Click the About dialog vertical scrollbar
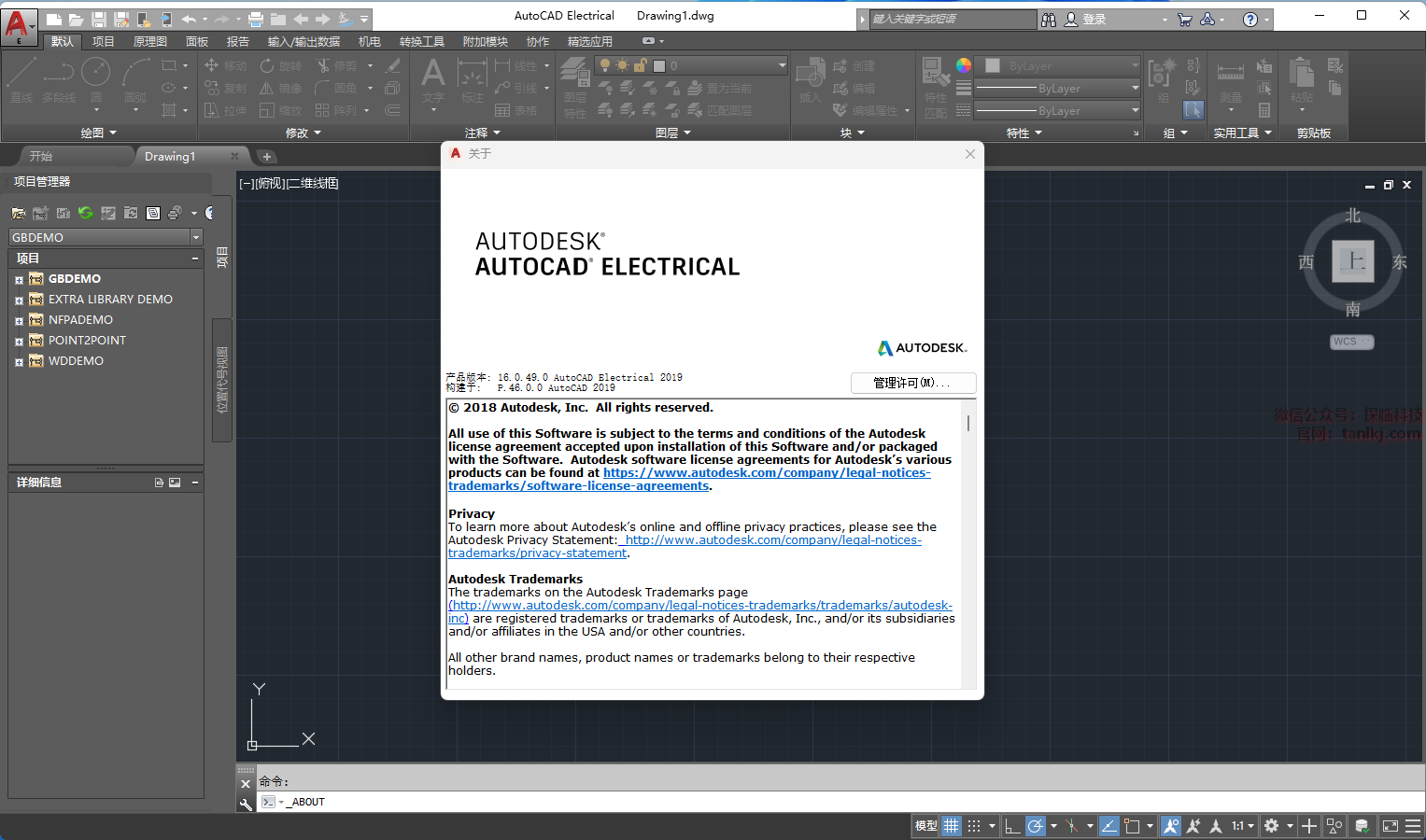The image size is (1426, 840). point(968,424)
